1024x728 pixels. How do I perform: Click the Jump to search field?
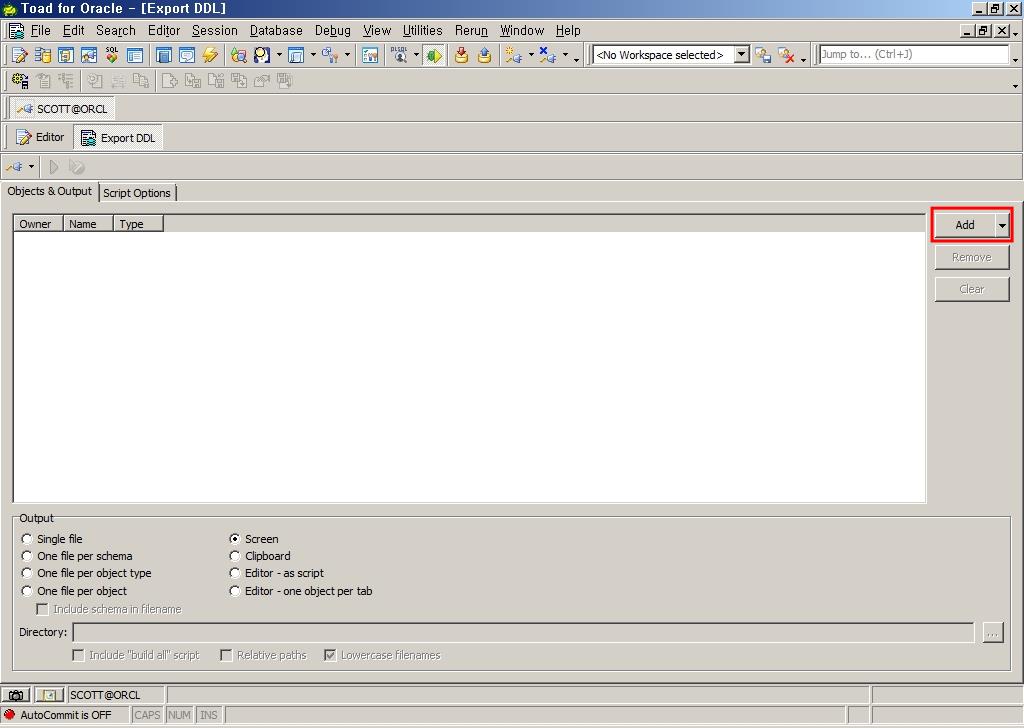click(x=912, y=55)
